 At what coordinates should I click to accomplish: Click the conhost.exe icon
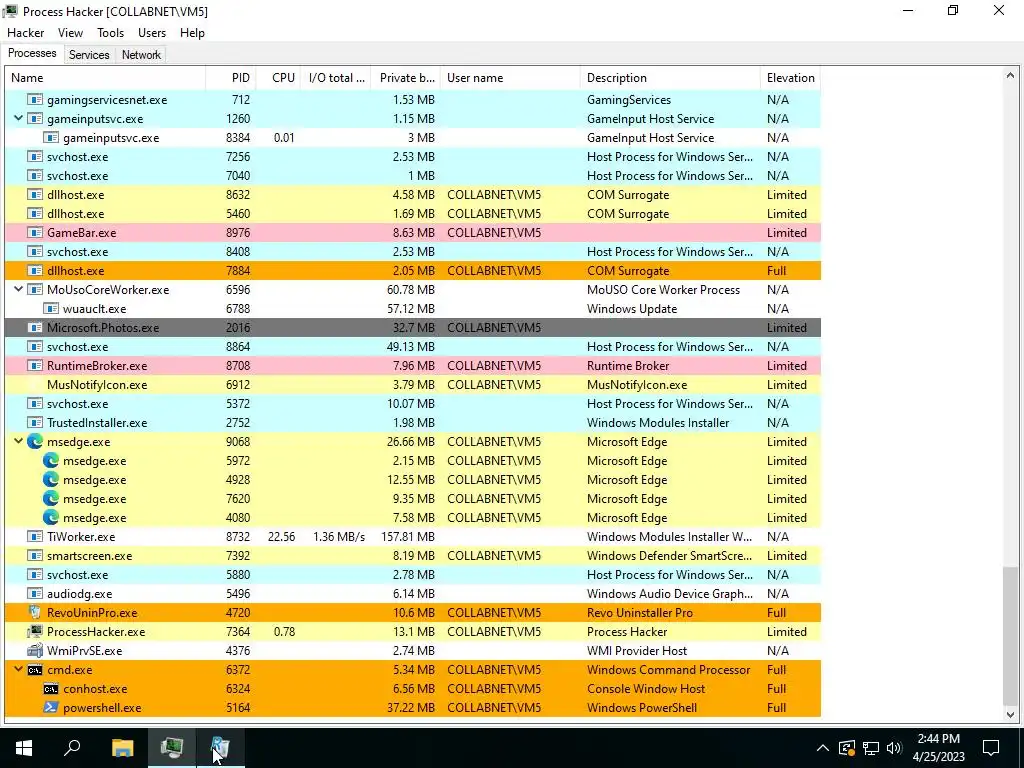click(51, 689)
